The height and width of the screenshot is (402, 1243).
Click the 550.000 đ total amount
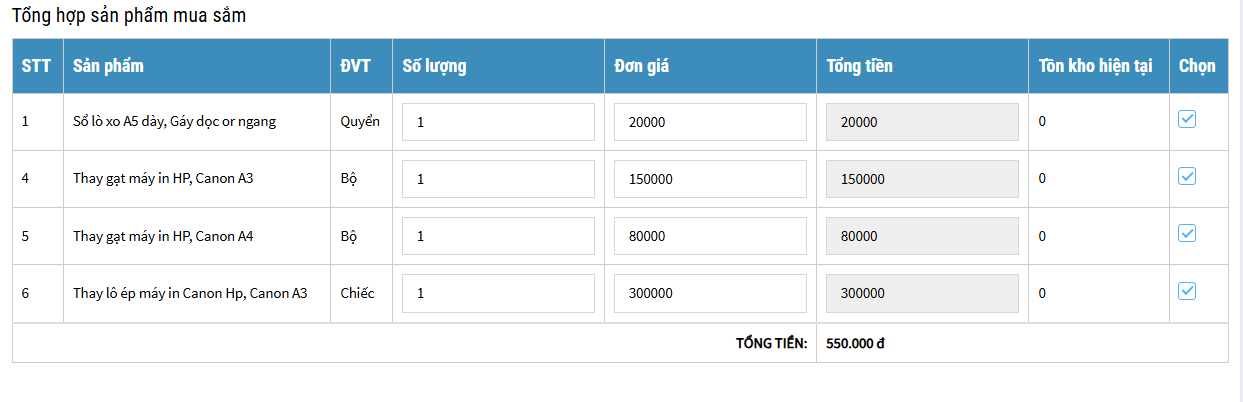pos(856,344)
